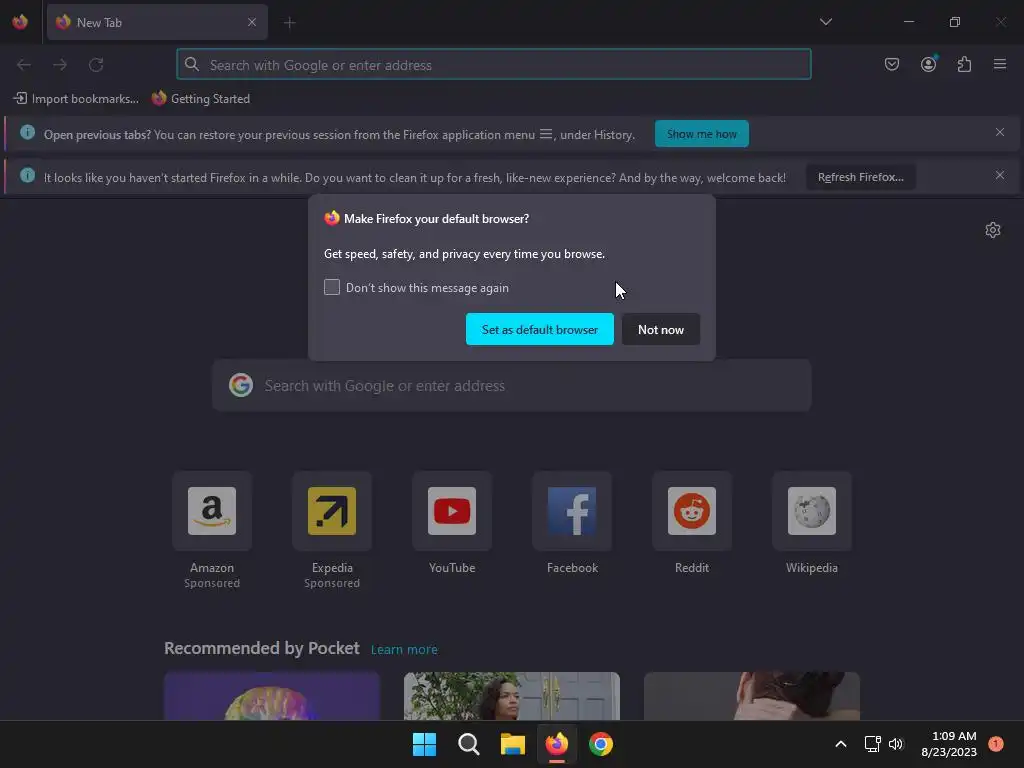This screenshot has width=1024, height=768.
Task: Open the network status tray icon
Action: click(x=872, y=744)
